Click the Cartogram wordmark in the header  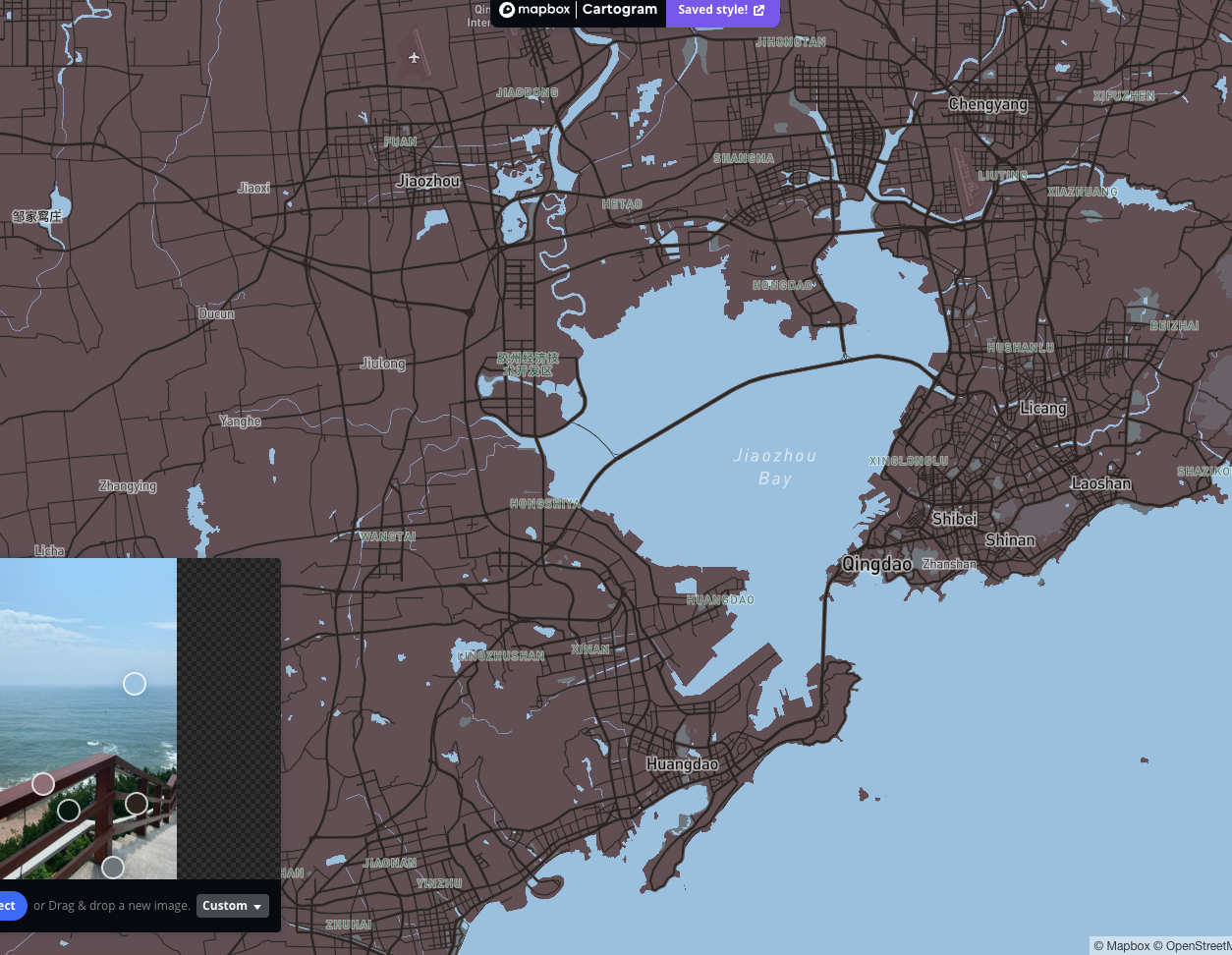(x=619, y=9)
